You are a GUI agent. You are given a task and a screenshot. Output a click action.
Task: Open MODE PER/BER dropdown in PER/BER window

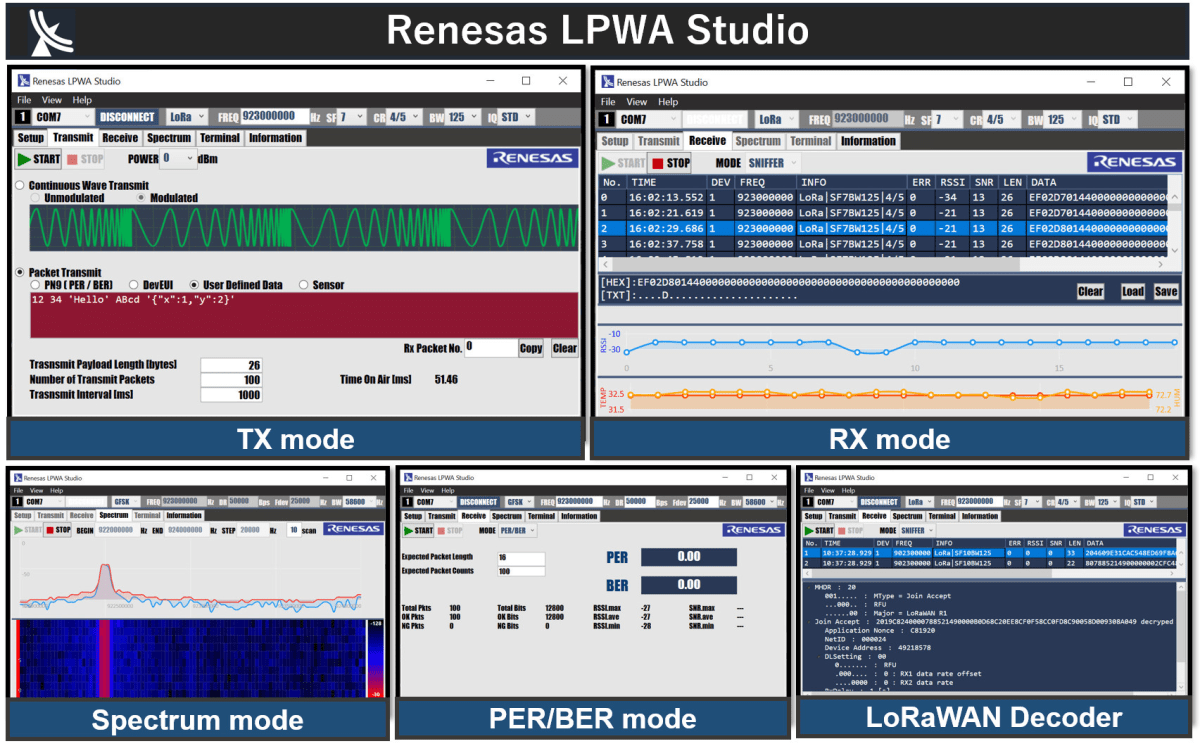click(517, 531)
